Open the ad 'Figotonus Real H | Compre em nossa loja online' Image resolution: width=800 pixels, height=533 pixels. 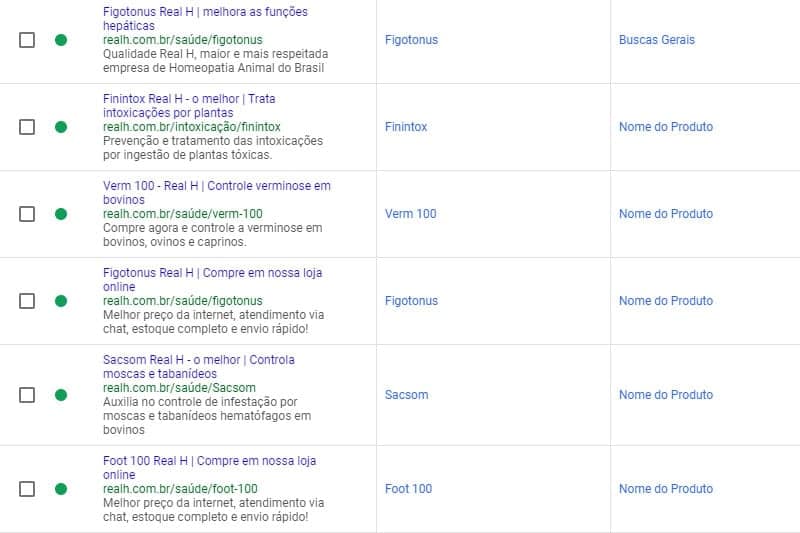pos(212,280)
